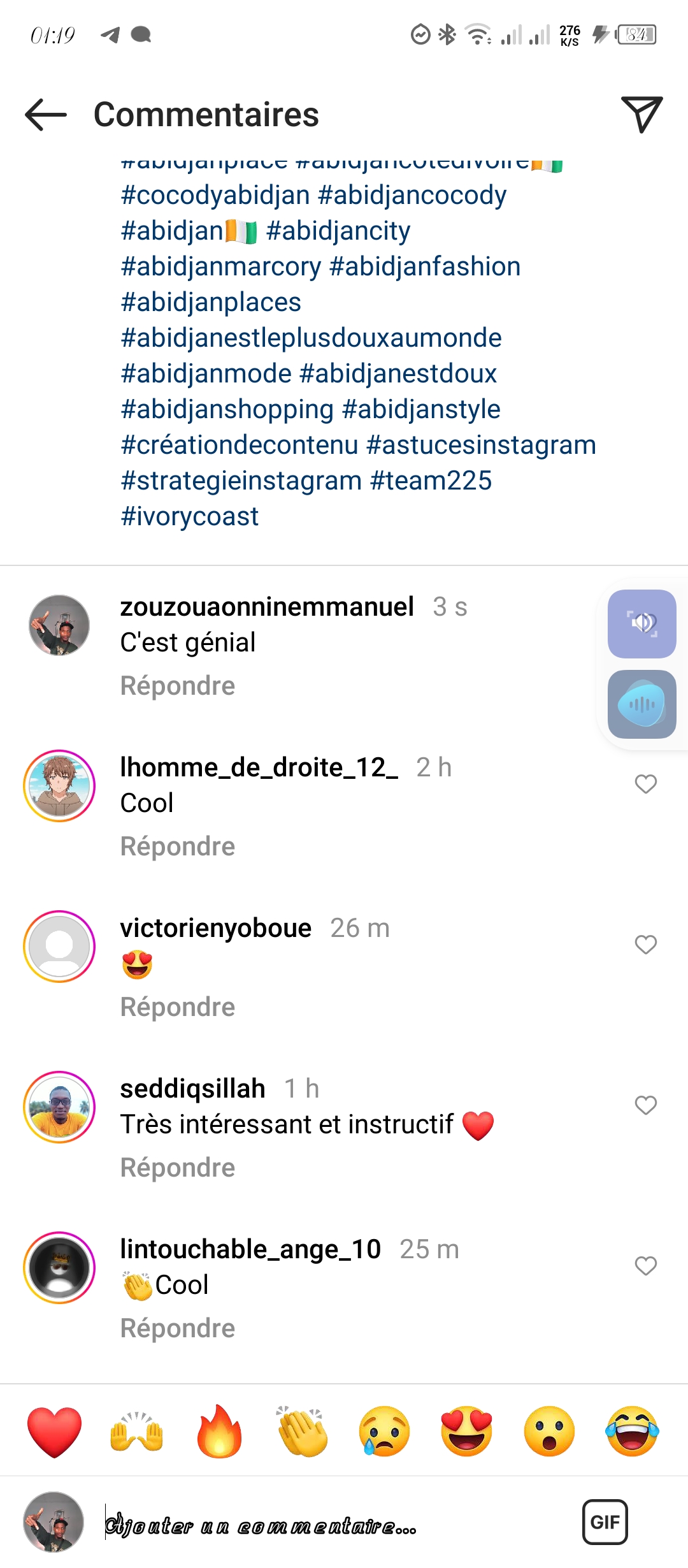688x1568 pixels.
Task: Open the share paper-plane icon
Action: tap(641, 115)
